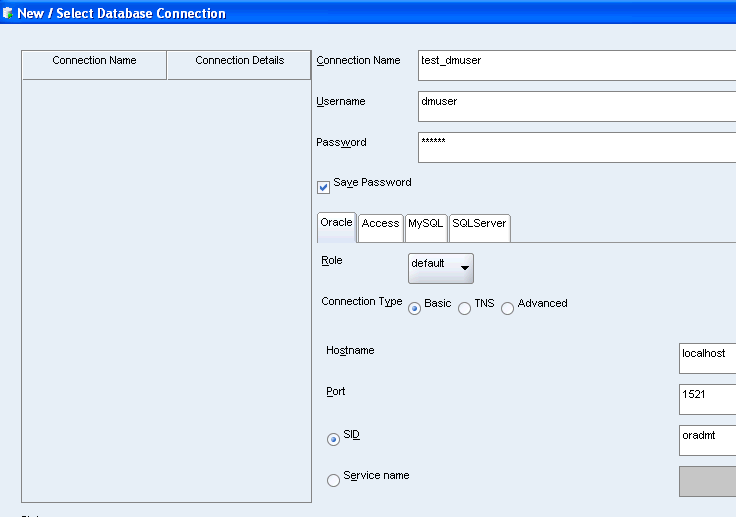This screenshot has width=736, height=517.
Task: Select the Basic connection type
Action: 414,308
